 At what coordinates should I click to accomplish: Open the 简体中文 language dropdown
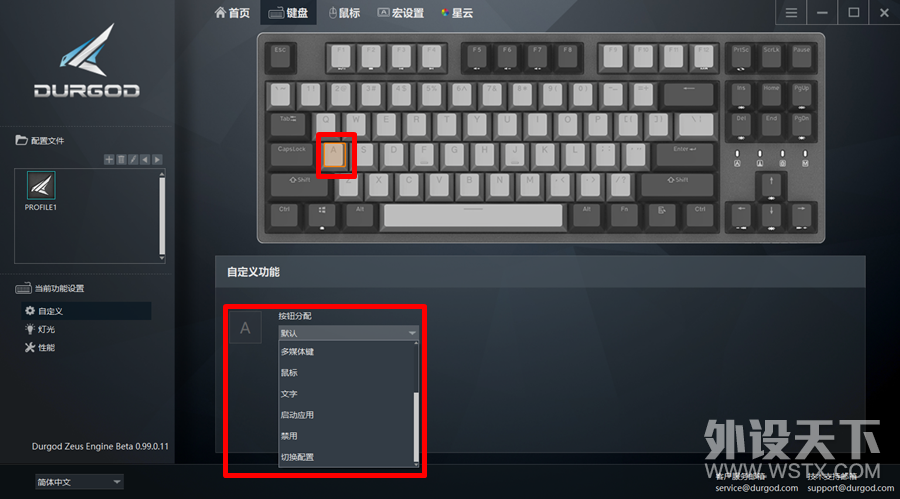pos(79,482)
